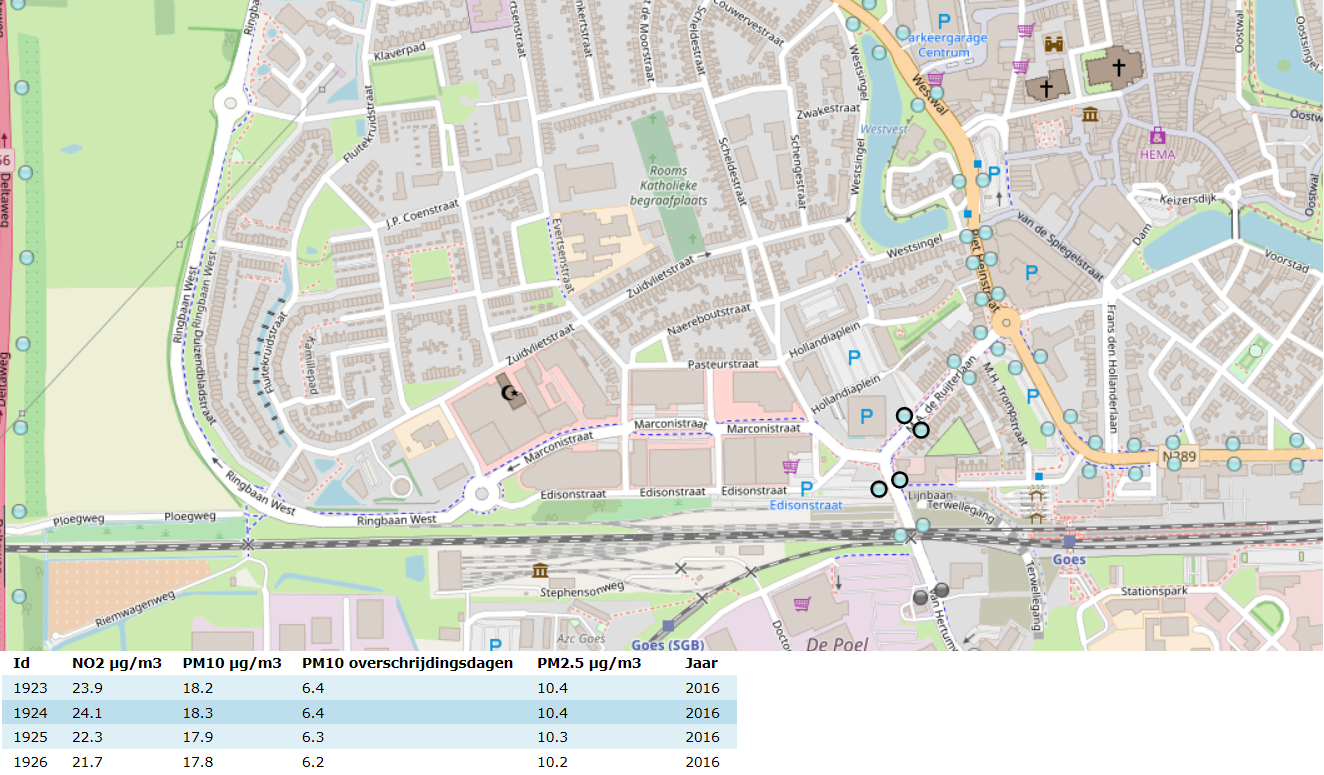1324x775 pixels.
Task: Select the highlighted marker left of Lijnbaan by Edisonstraat P
Action: click(x=879, y=489)
